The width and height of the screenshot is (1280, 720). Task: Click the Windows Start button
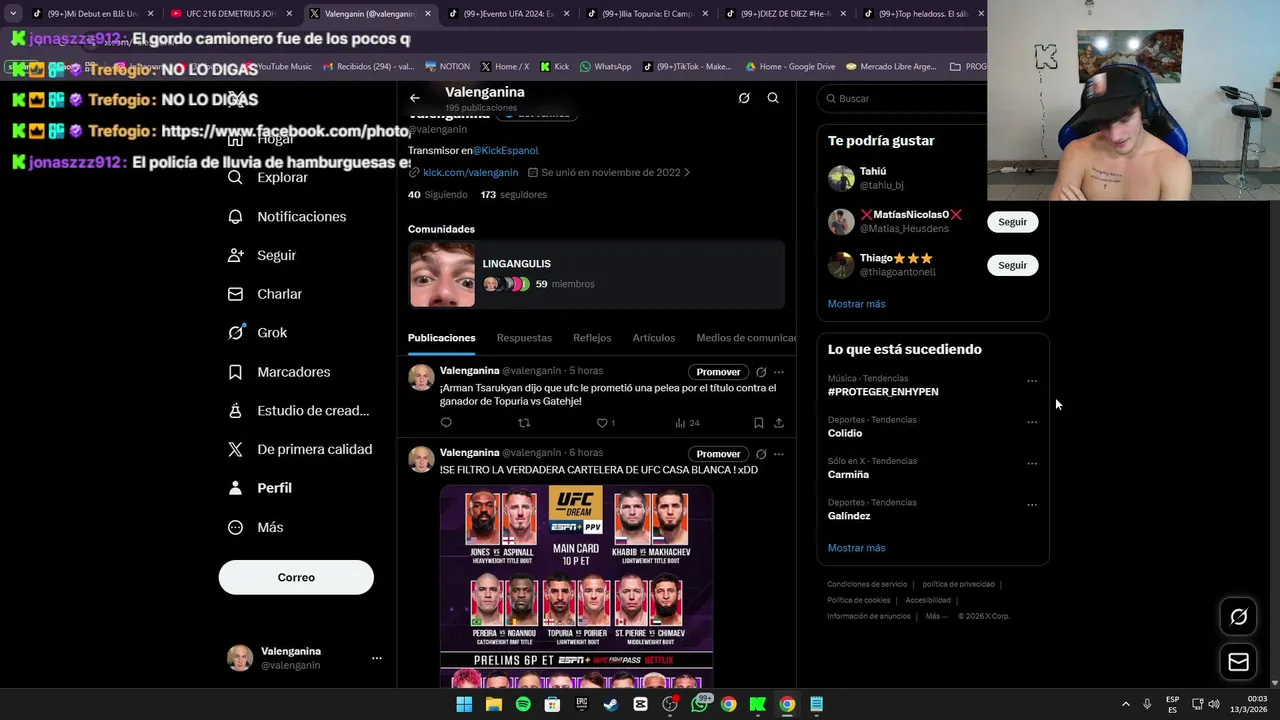coord(464,704)
